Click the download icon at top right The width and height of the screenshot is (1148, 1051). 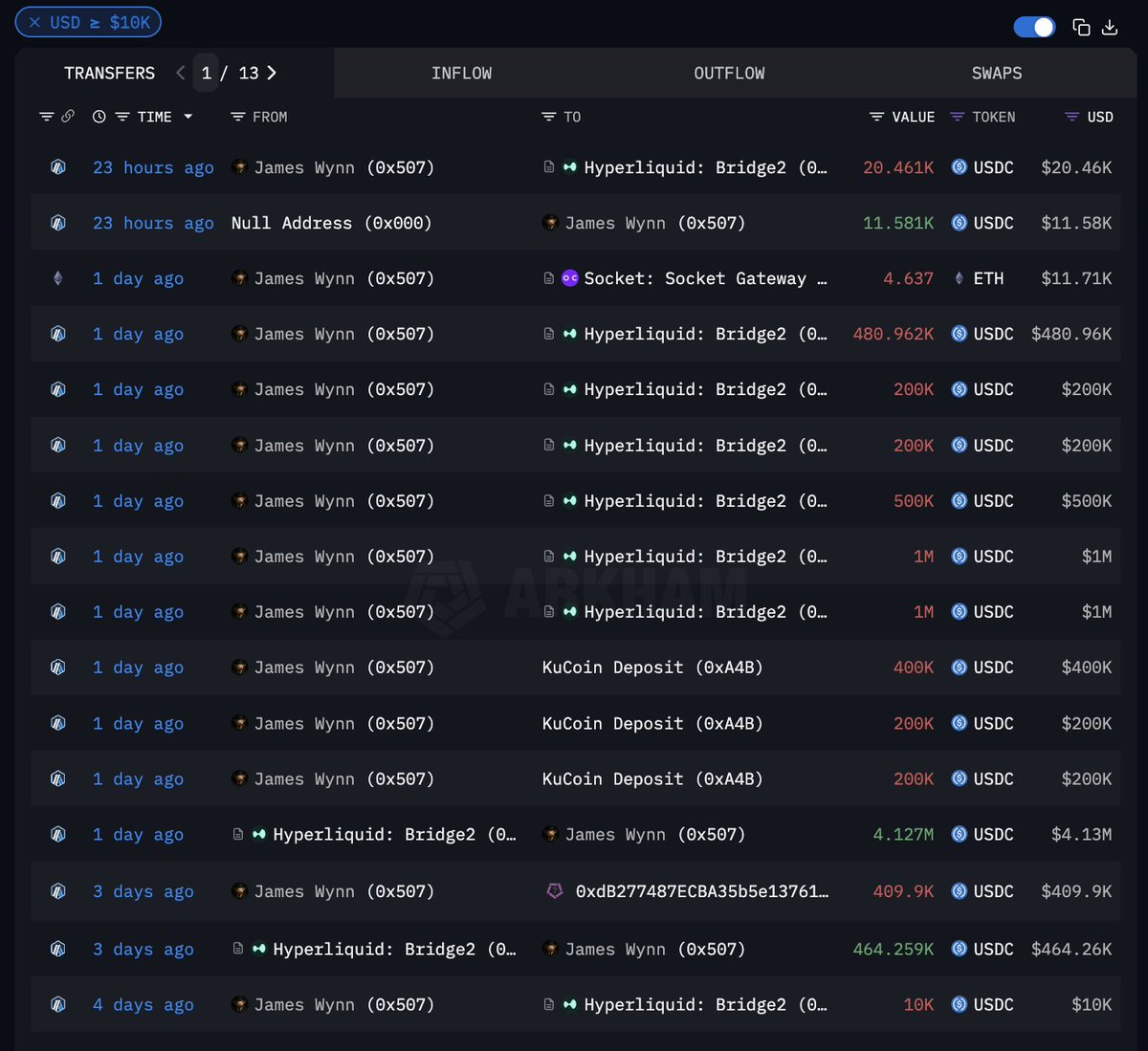pos(1110,27)
